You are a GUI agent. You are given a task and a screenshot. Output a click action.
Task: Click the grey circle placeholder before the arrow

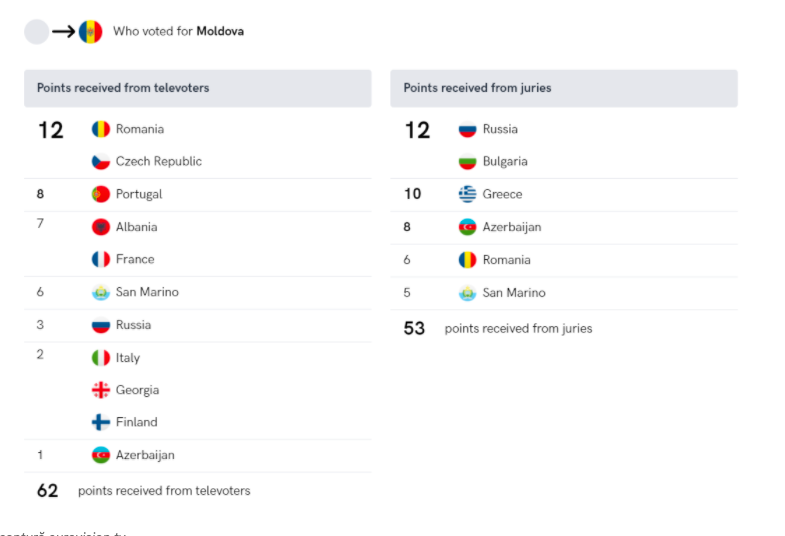click(x=37, y=32)
